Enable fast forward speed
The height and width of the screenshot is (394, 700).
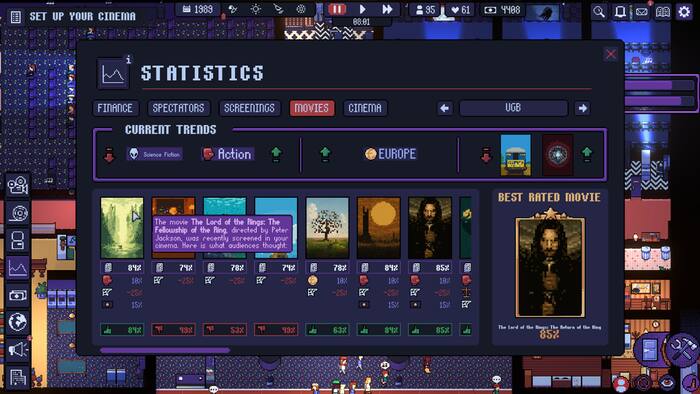(387, 9)
